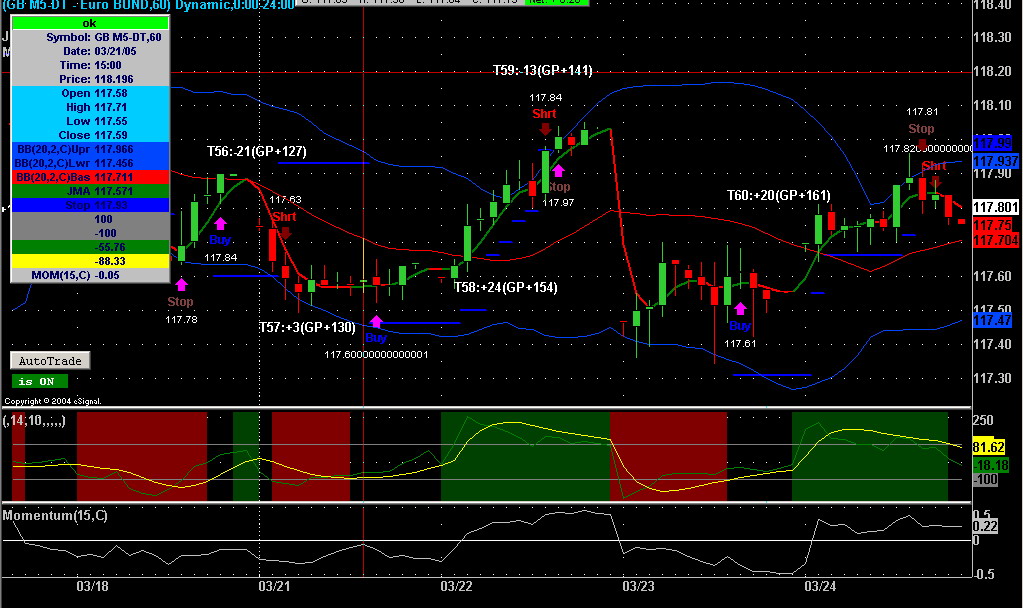1023x608 pixels.
Task: Click the white 117.801 current price tag
Action: pos(996,207)
